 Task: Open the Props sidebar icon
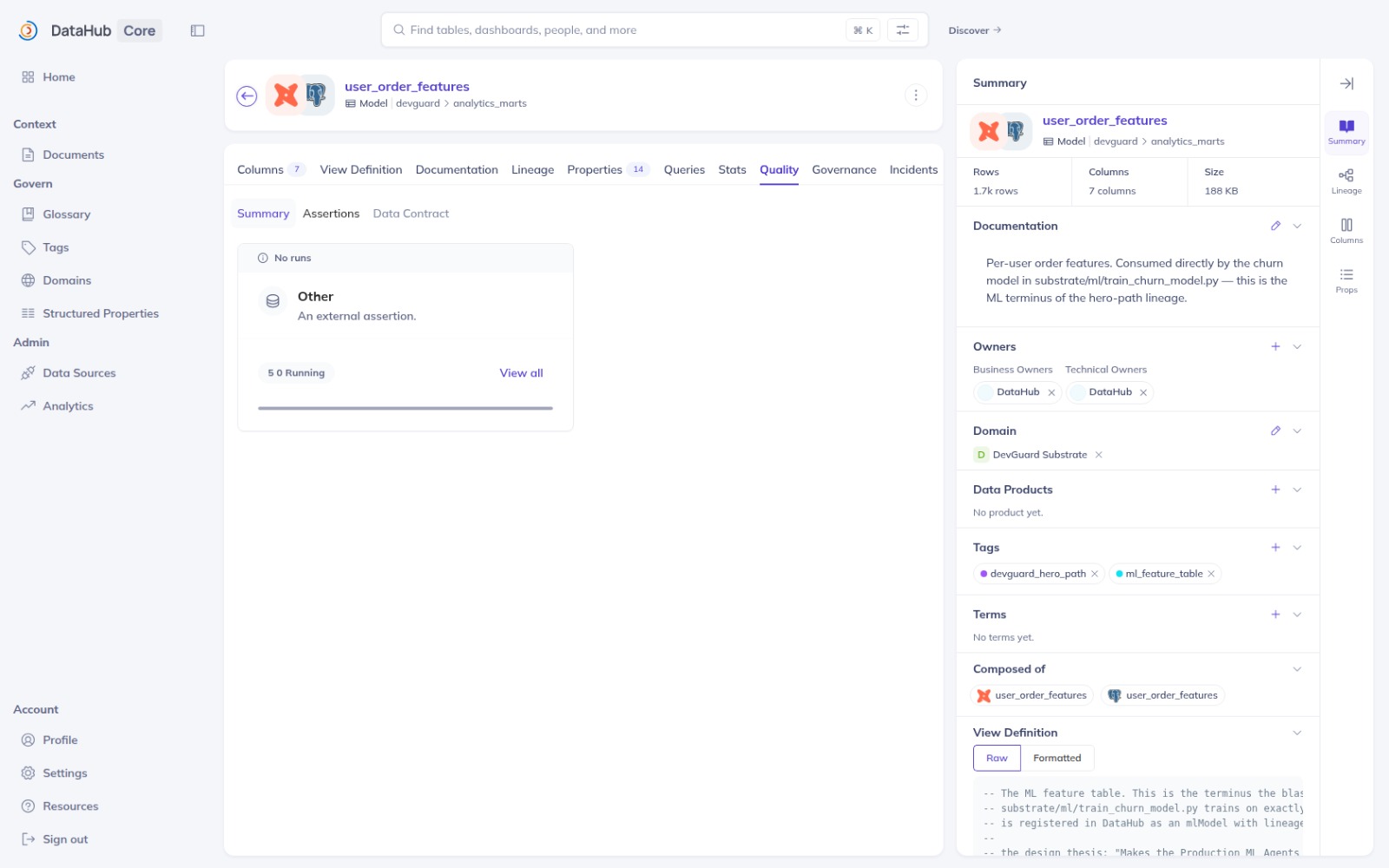pos(1346,280)
